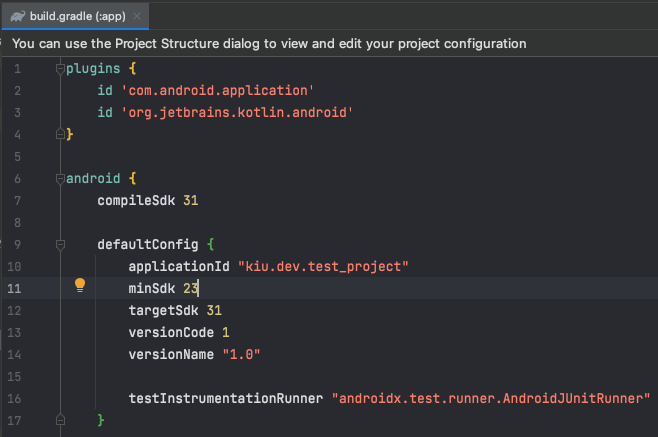The width and height of the screenshot is (658, 437).
Task: Click the versionName property name
Action: [x=171, y=355]
